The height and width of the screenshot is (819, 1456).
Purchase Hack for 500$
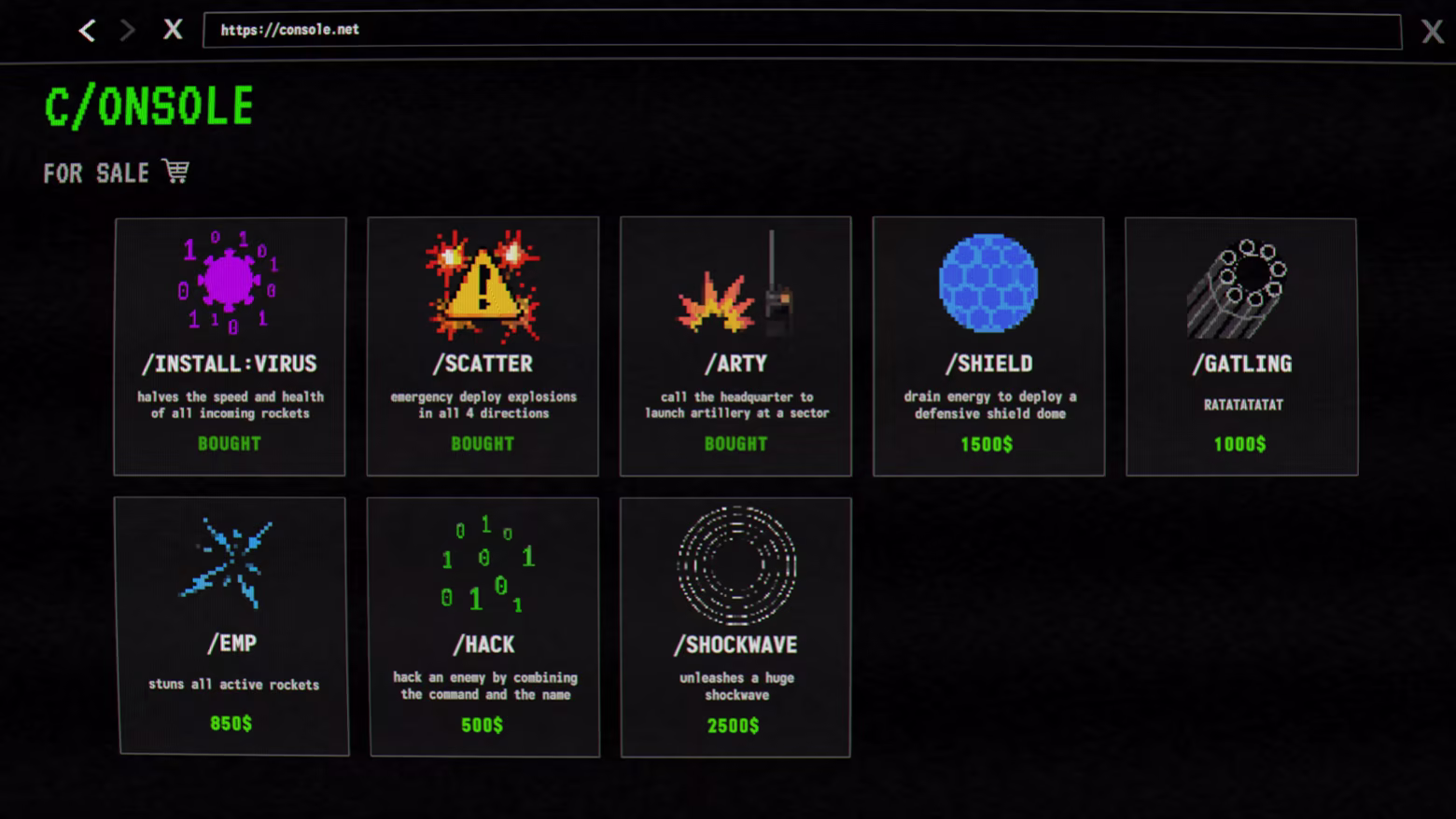482,725
